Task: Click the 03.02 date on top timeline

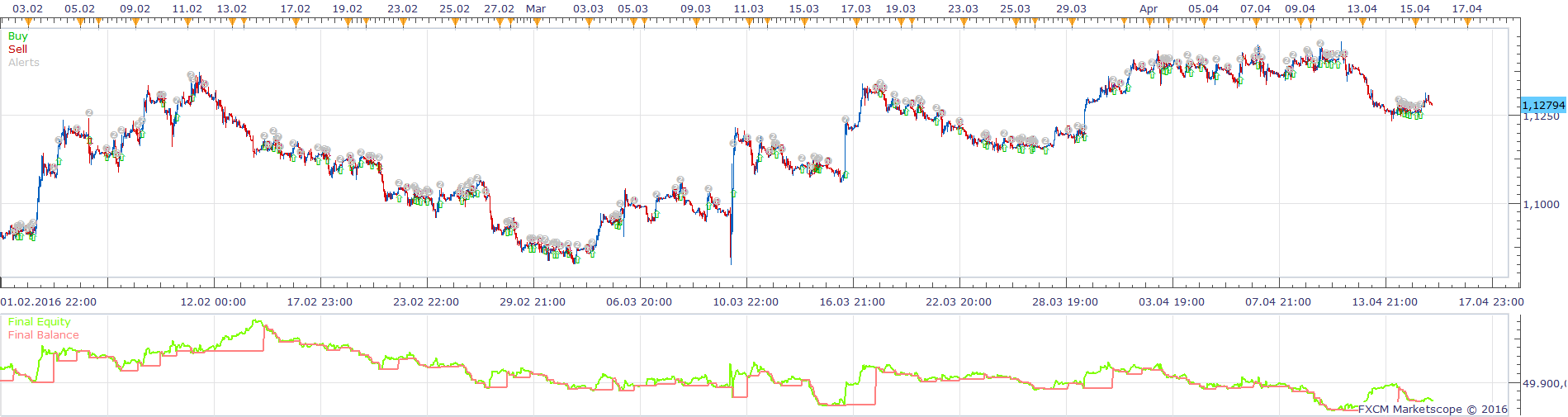Action: [x=27, y=8]
